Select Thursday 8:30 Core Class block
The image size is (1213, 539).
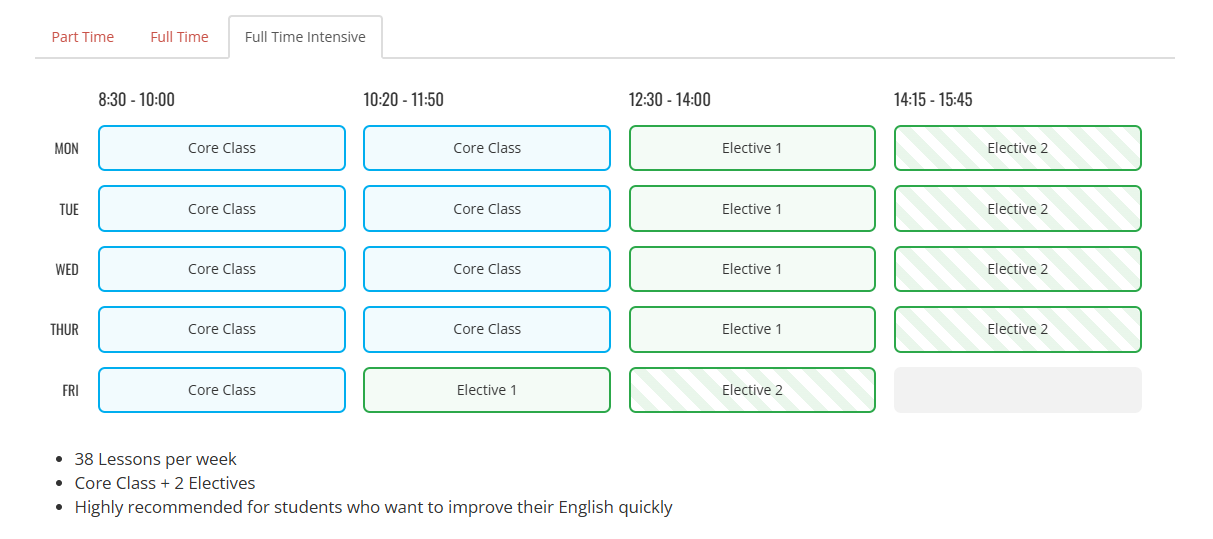point(222,329)
